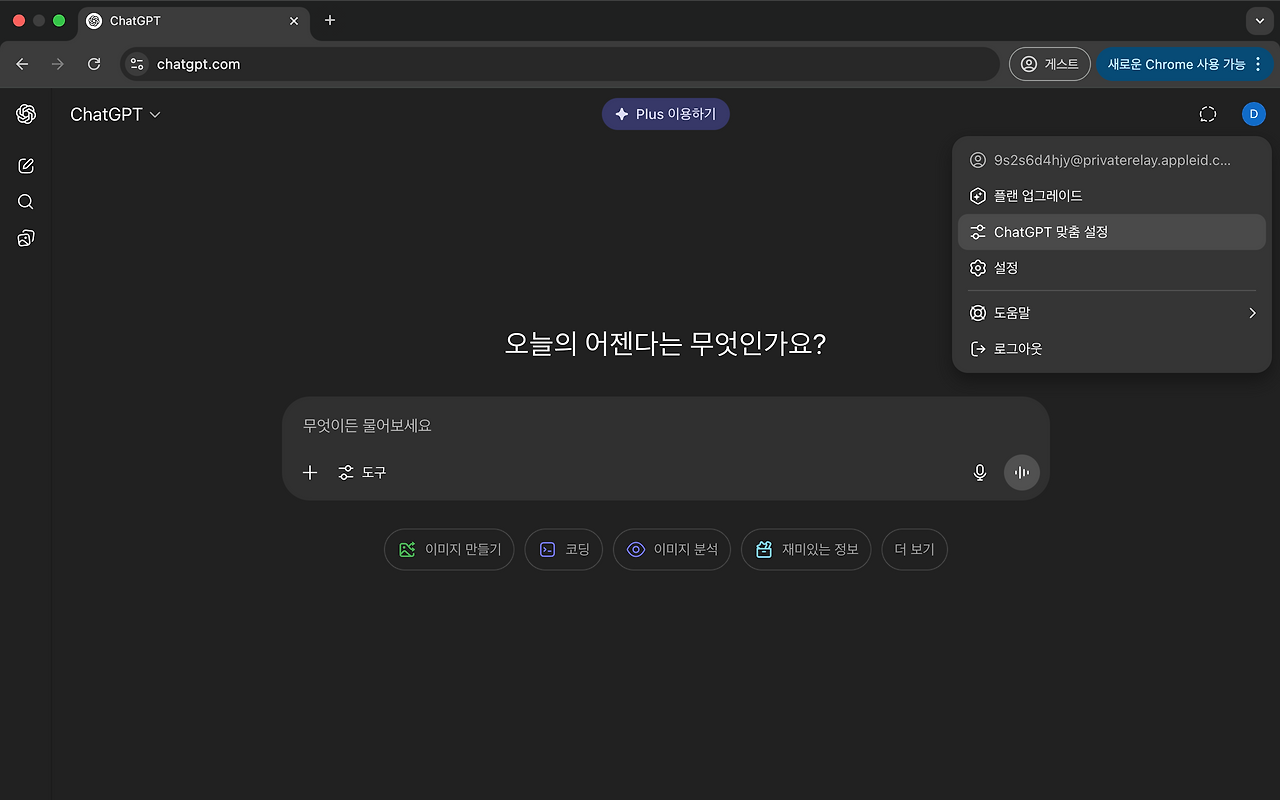1280x800 pixels.
Task: Open the 도구 tools menu
Action: [362, 472]
